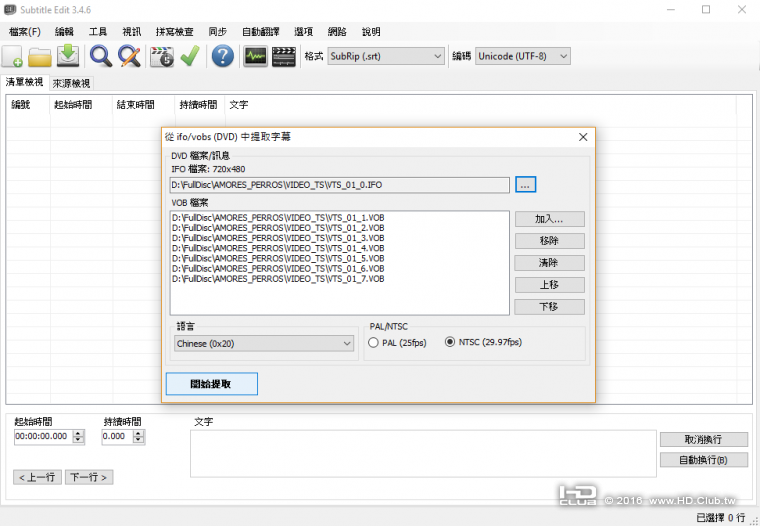The image size is (760, 526).
Task: Open Find with the magnifier icon
Action: click(x=101, y=56)
